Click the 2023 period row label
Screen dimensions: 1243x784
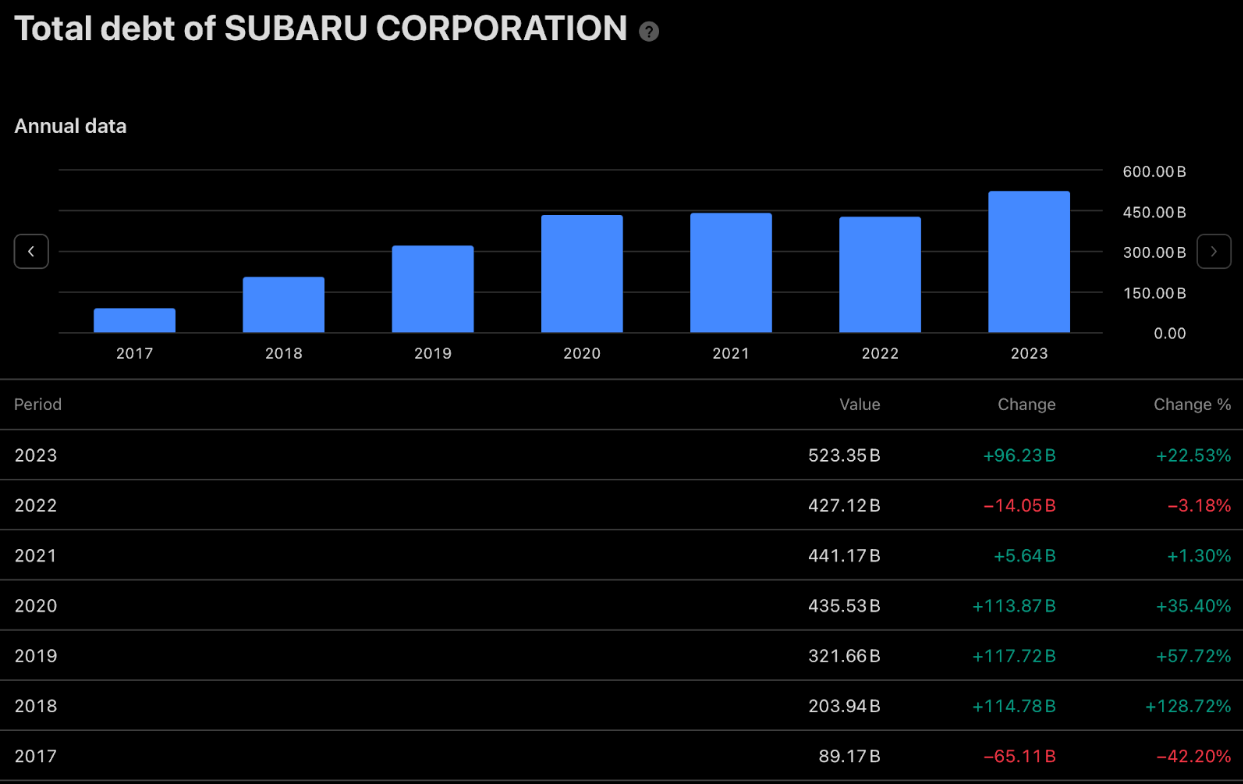coord(36,456)
